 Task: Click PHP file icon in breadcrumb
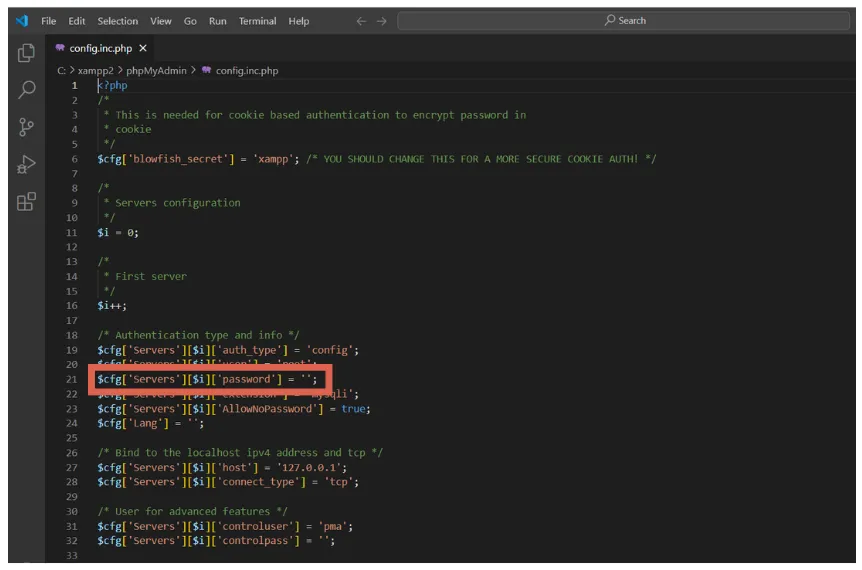pyautogui.click(x=206, y=70)
